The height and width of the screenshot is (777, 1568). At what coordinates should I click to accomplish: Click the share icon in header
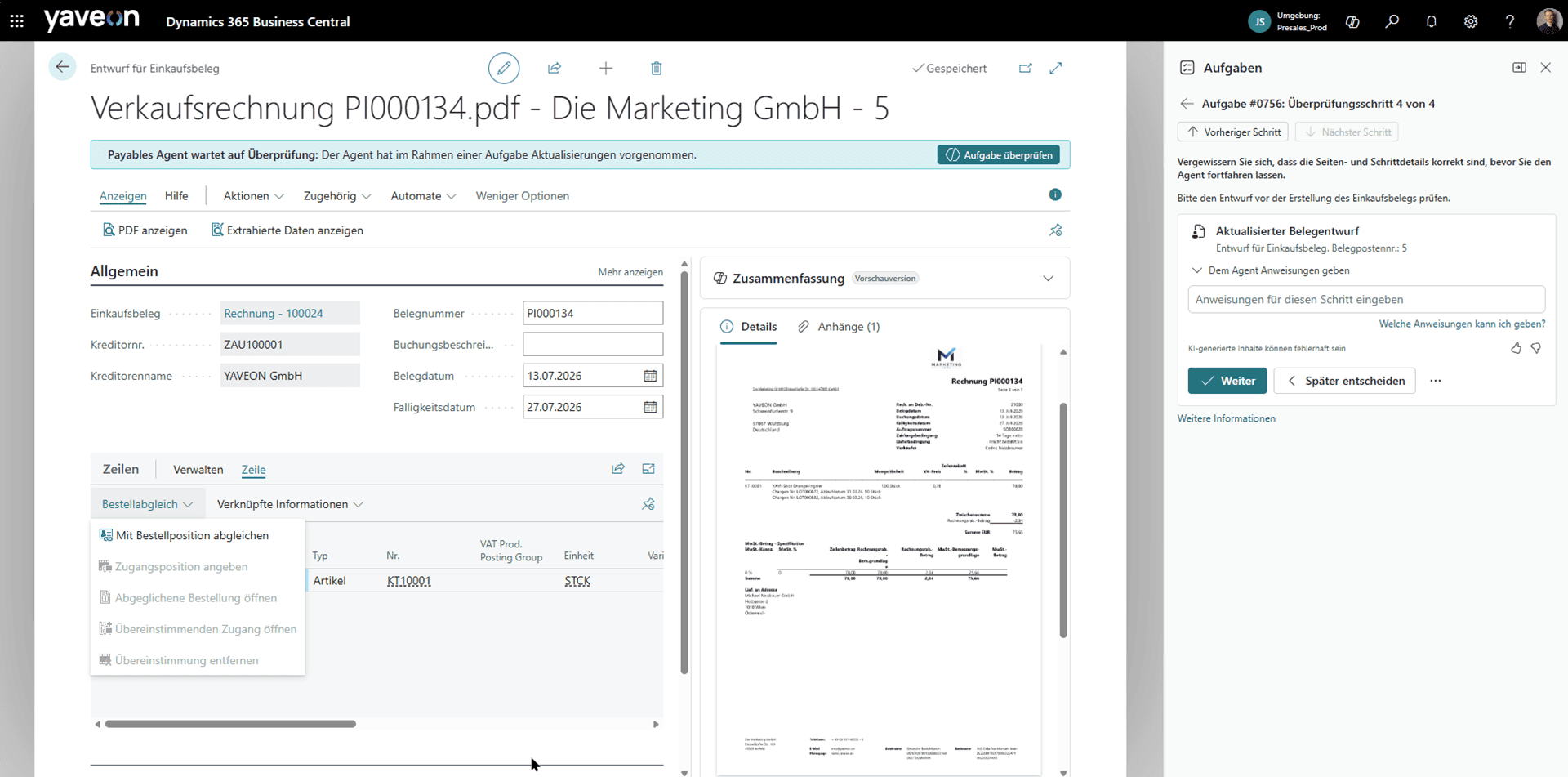[x=555, y=68]
